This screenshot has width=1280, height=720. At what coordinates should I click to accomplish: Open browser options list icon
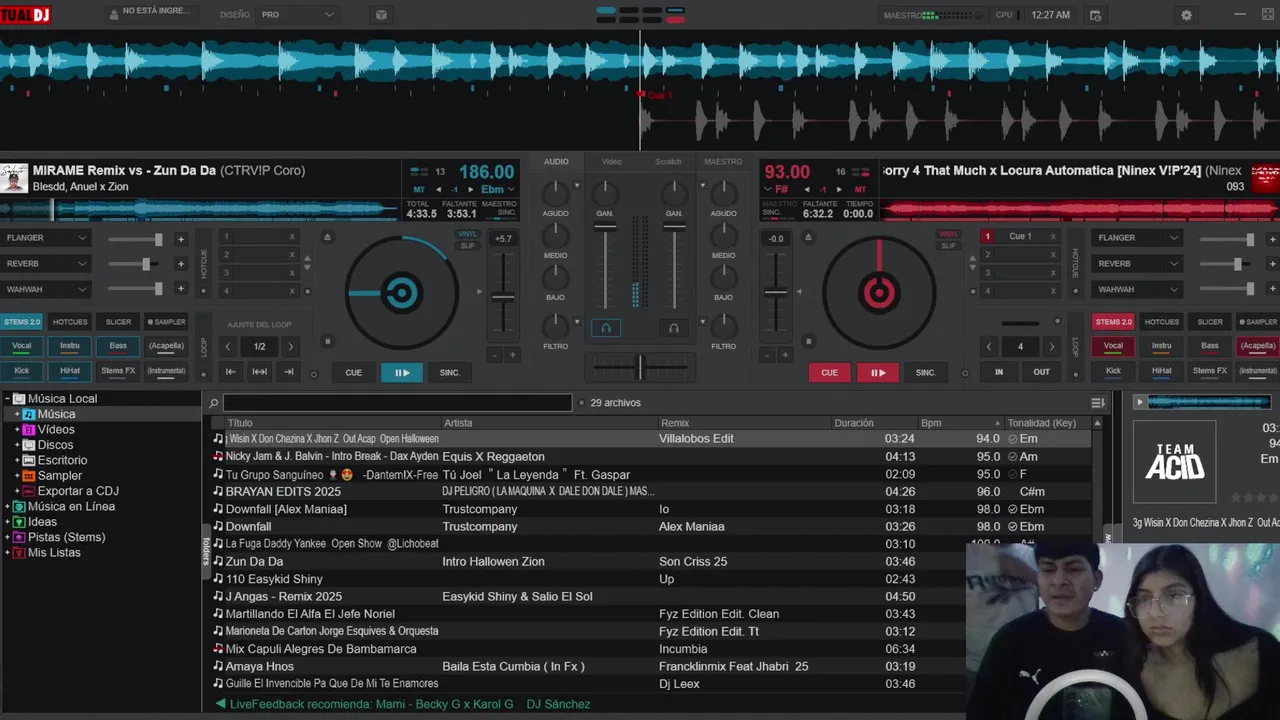[x=1098, y=403]
